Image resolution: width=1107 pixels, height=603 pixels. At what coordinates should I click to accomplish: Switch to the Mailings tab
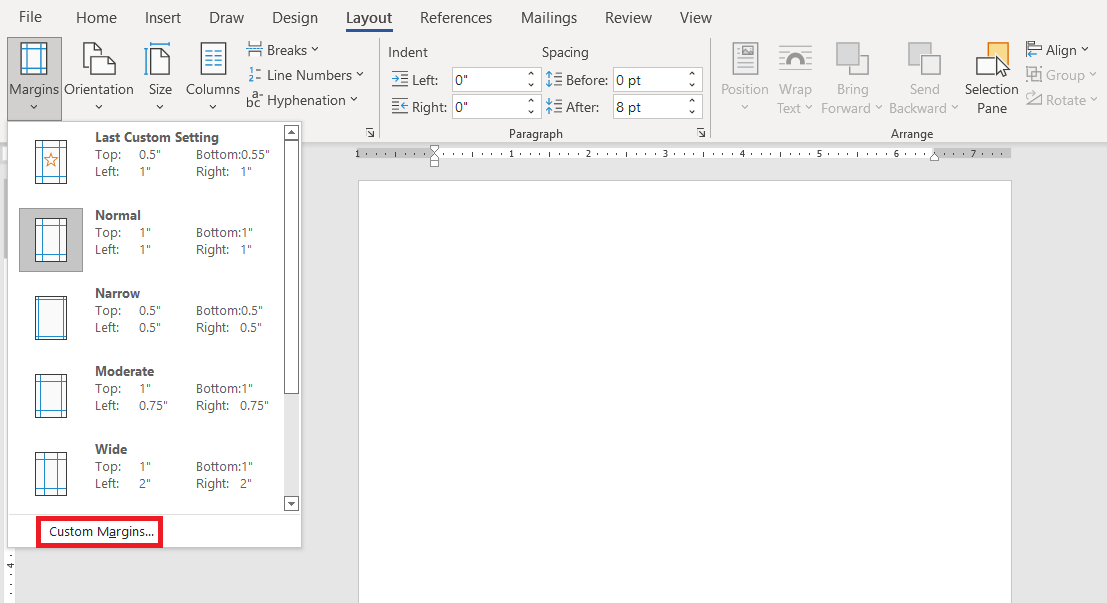coord(549,18)
